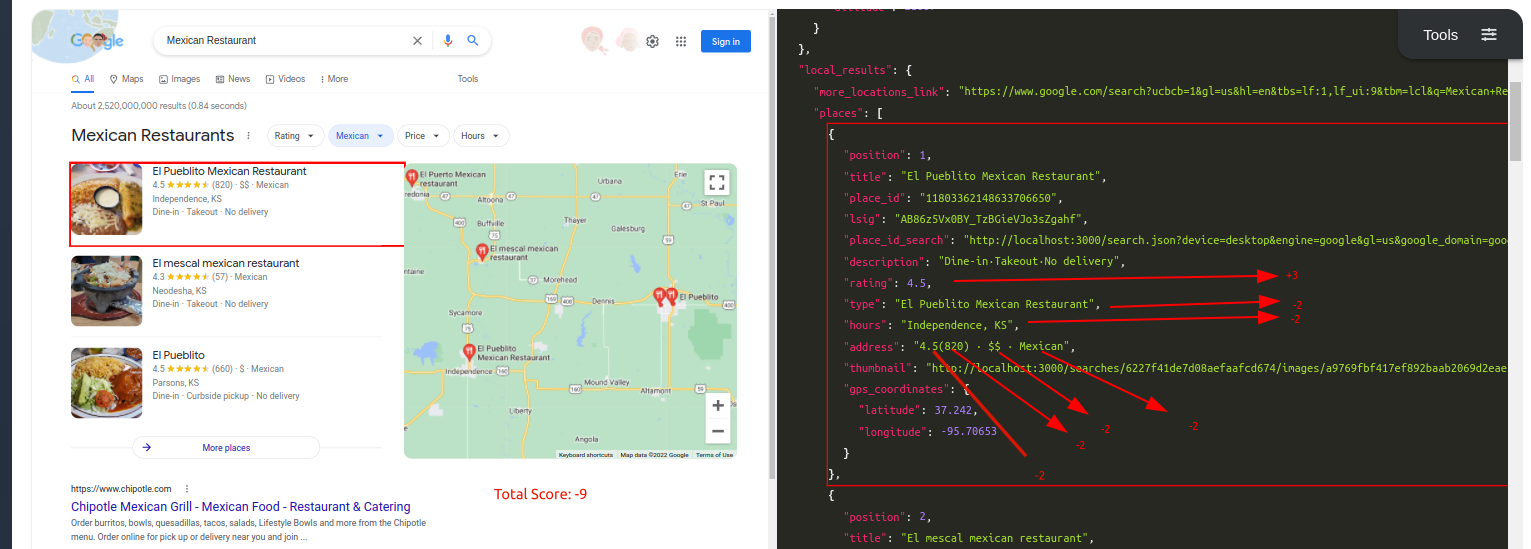Image resolution: width=1531 pixels, height=549 pixels.
Task: Open El Pueblito Mexican Restaurant listing title
Action: click(x=229, y=171)
